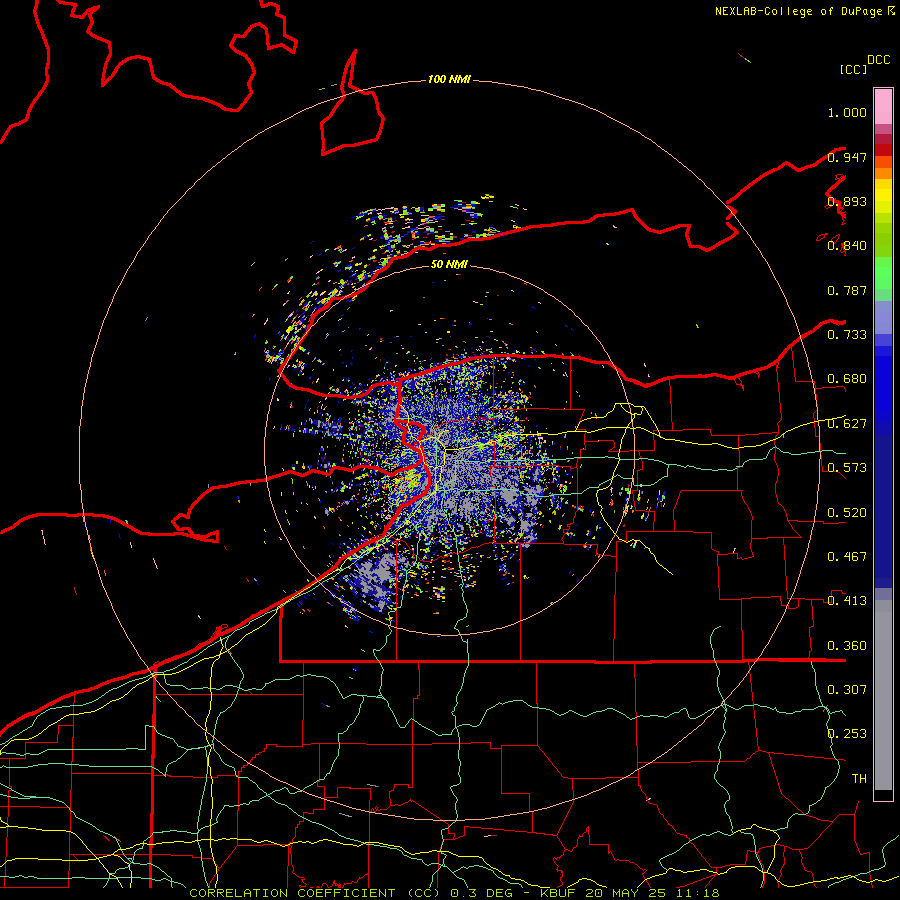
Task: Click the DCC product label
Action: click(x=878, y=60)
